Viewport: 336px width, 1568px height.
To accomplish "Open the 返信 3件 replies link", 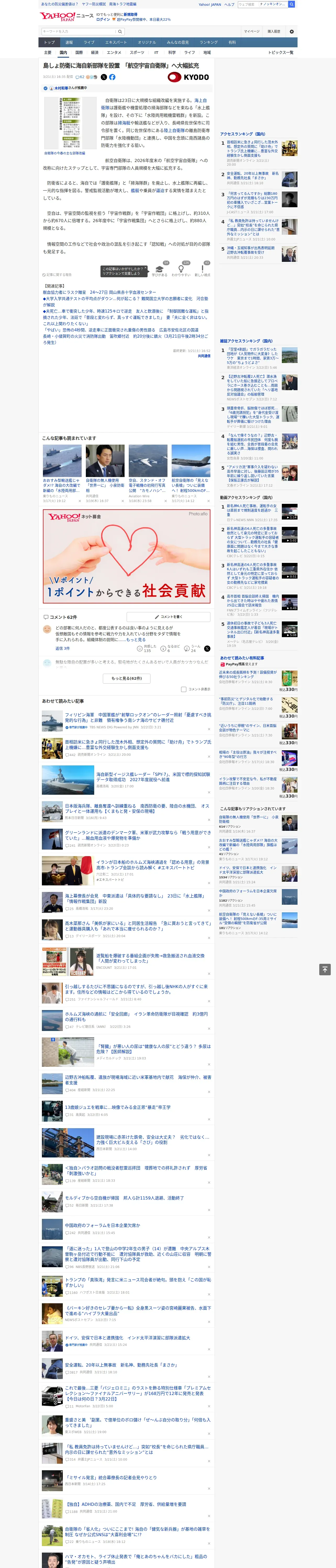I will coord(62,648).
